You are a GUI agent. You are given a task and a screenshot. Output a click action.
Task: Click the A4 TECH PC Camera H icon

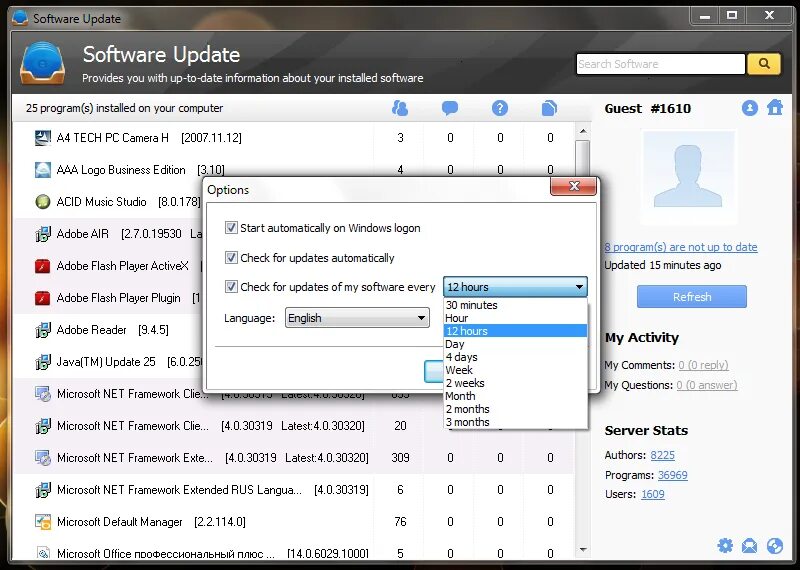[43, 138]
